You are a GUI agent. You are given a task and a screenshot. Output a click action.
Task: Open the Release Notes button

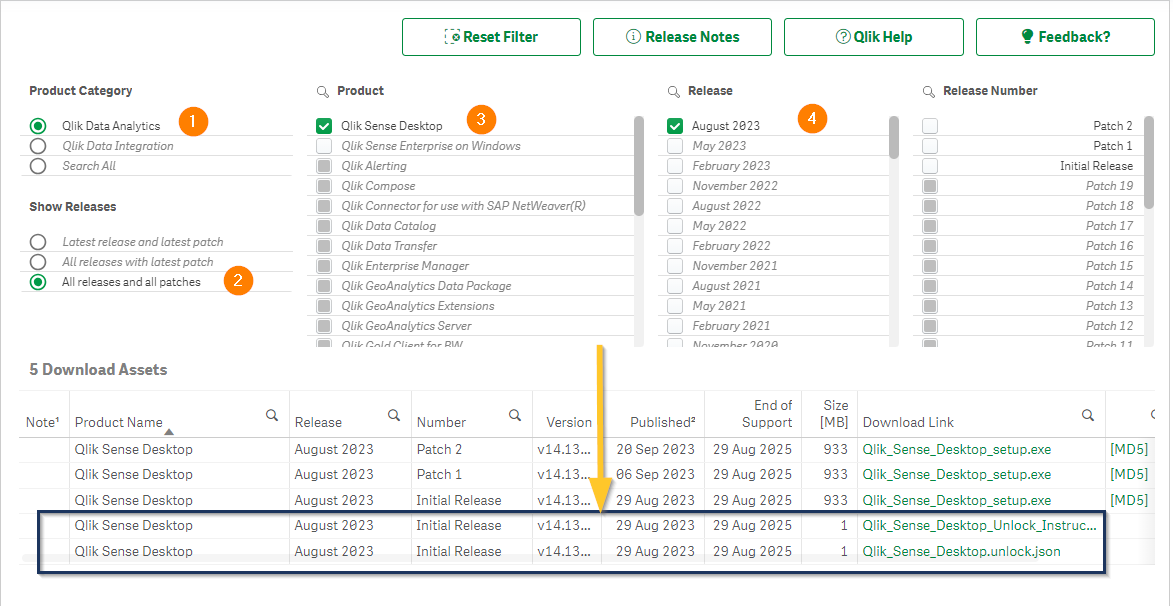pos(682,37)
